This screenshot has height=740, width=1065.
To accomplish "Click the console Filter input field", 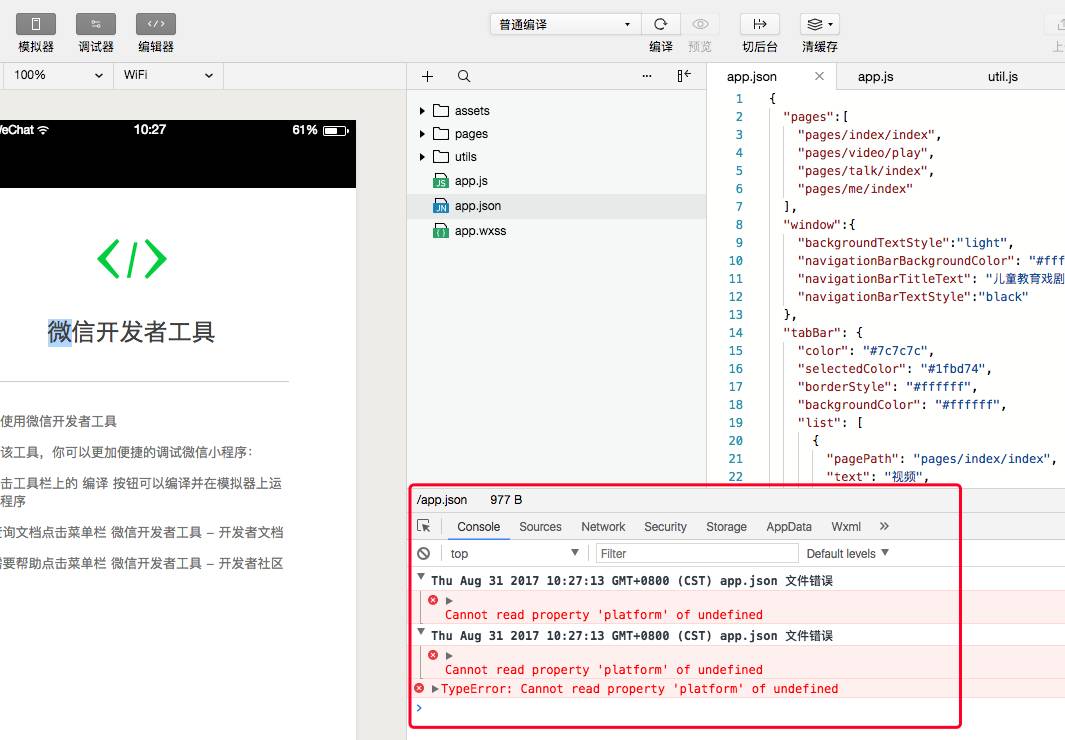I will (697, 553).
